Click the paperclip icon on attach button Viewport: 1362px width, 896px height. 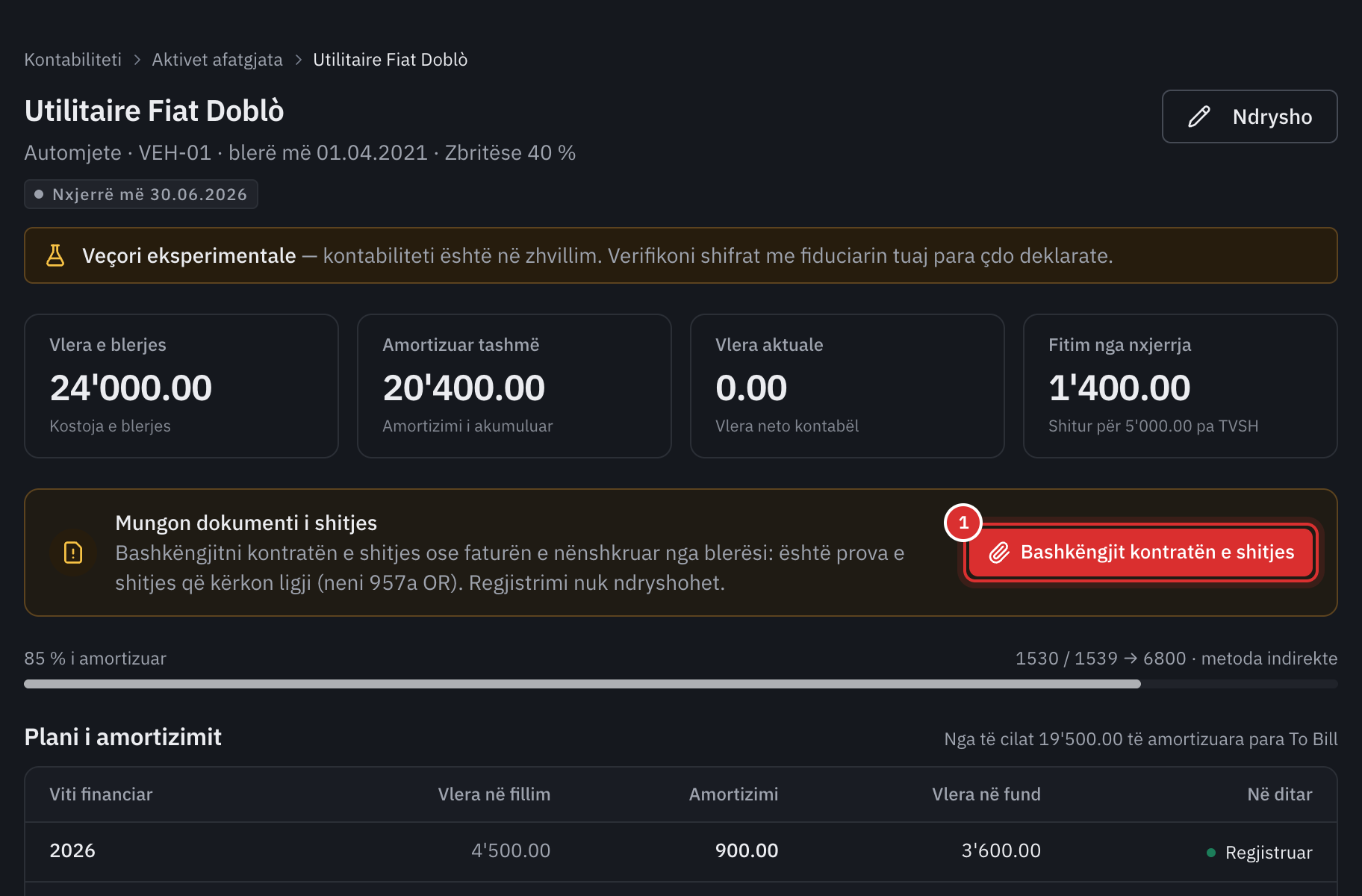click(x=999, y=553)
